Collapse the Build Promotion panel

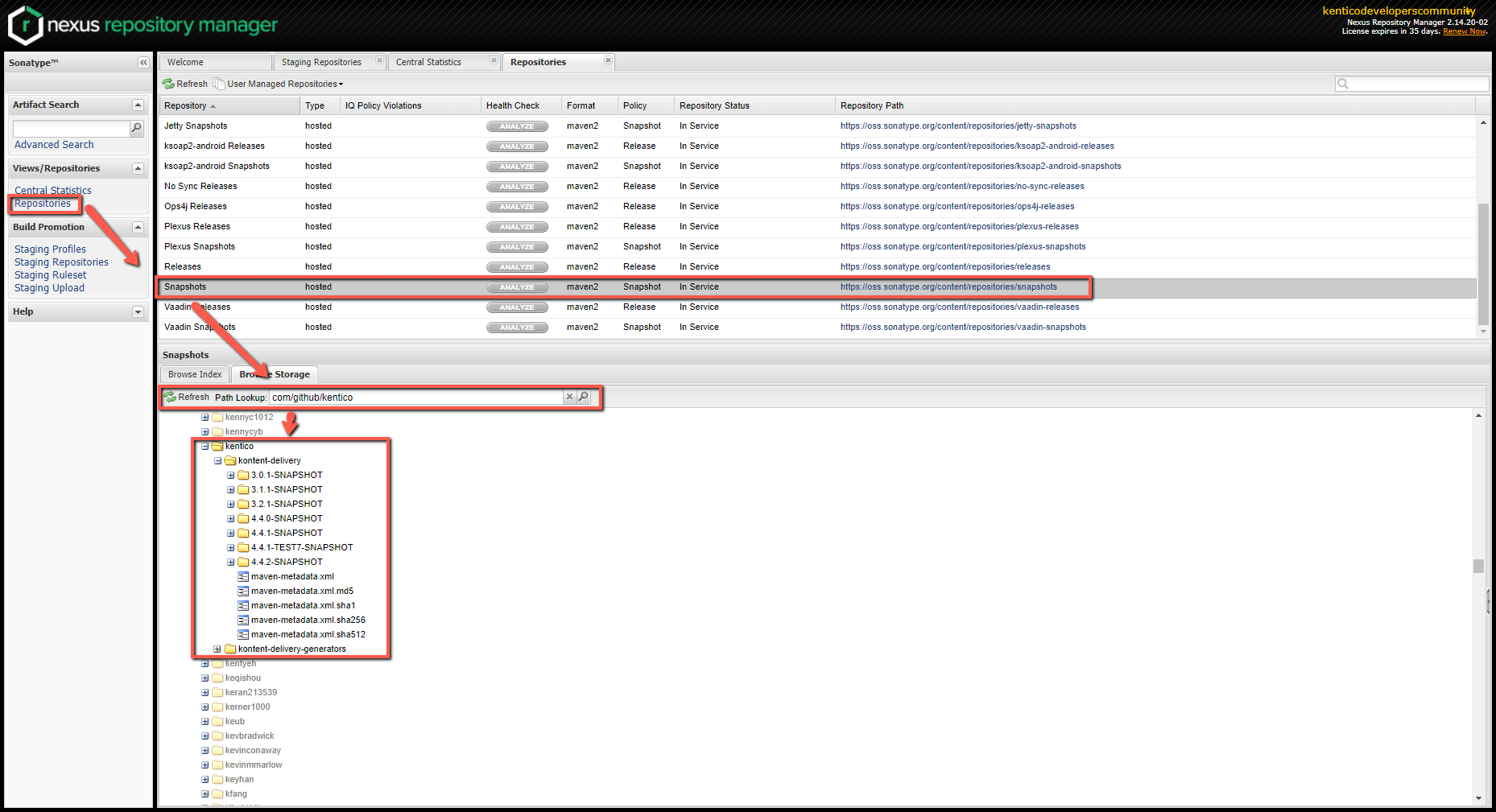[138, 227]
